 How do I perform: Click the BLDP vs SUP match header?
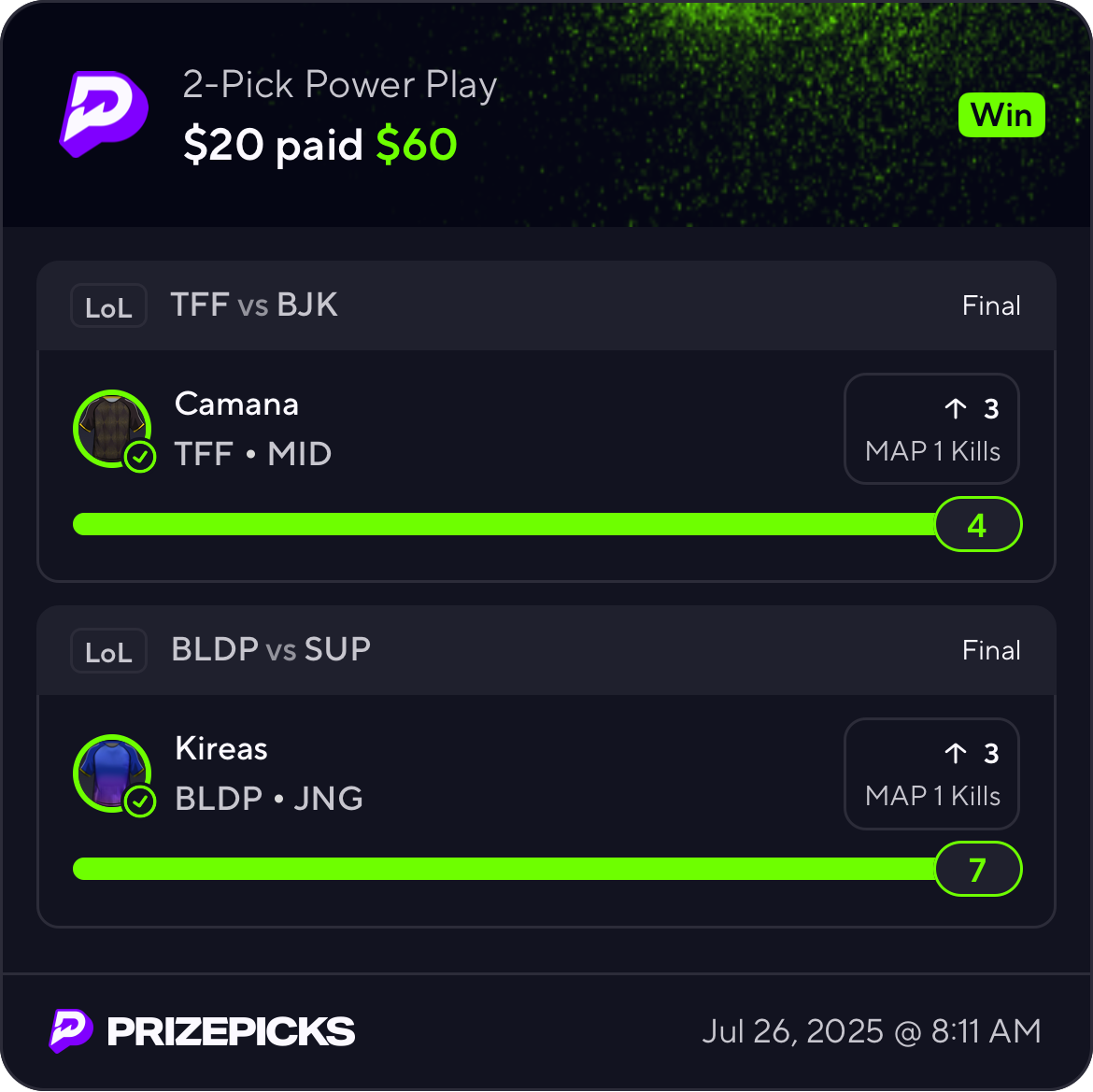click(x=271, y=649)
